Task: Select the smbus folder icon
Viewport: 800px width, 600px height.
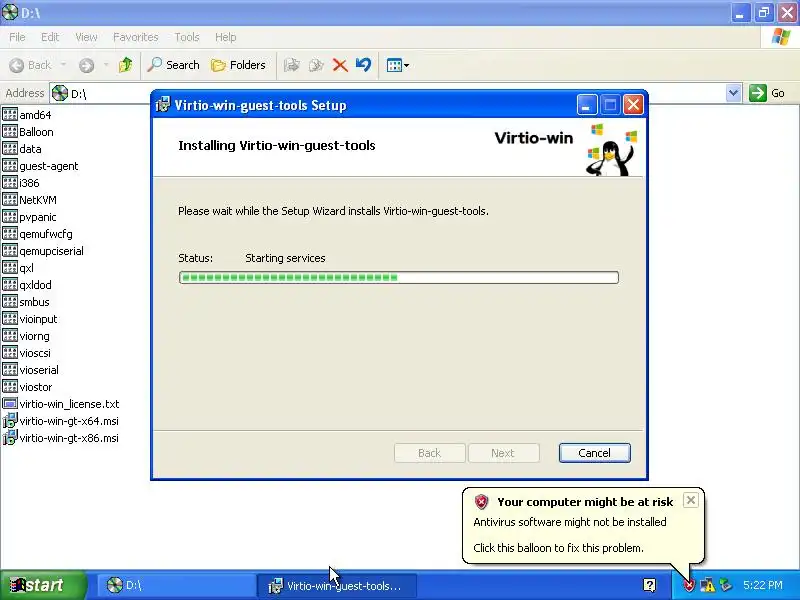Action: 10,302
